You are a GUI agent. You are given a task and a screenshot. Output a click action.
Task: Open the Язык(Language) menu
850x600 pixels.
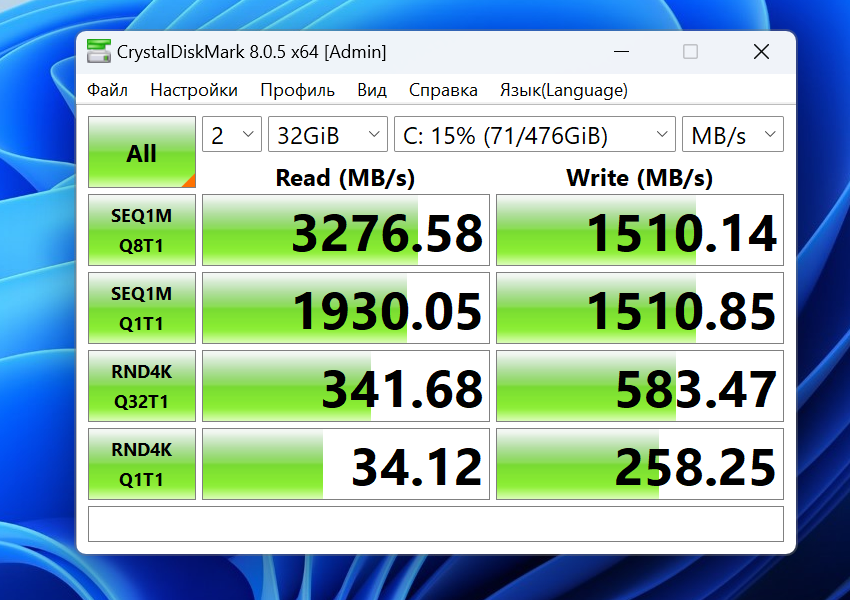point(564,90)
